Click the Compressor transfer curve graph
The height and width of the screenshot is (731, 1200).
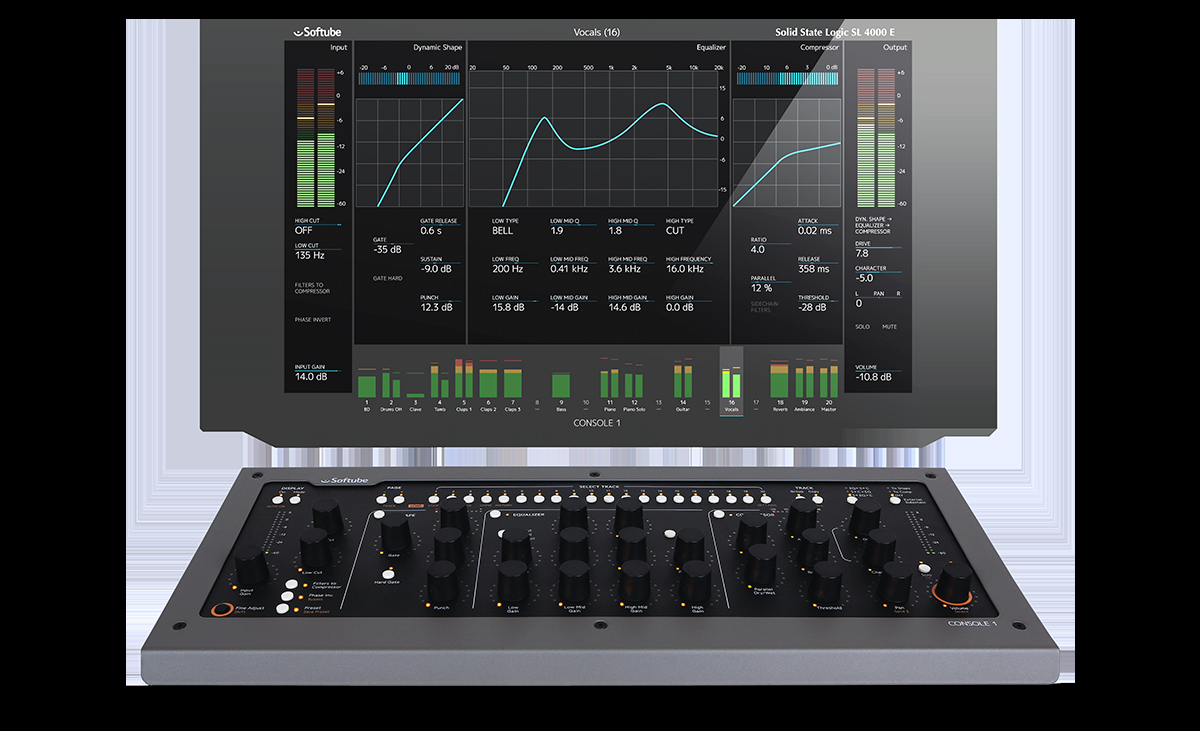tap(787, 152)
